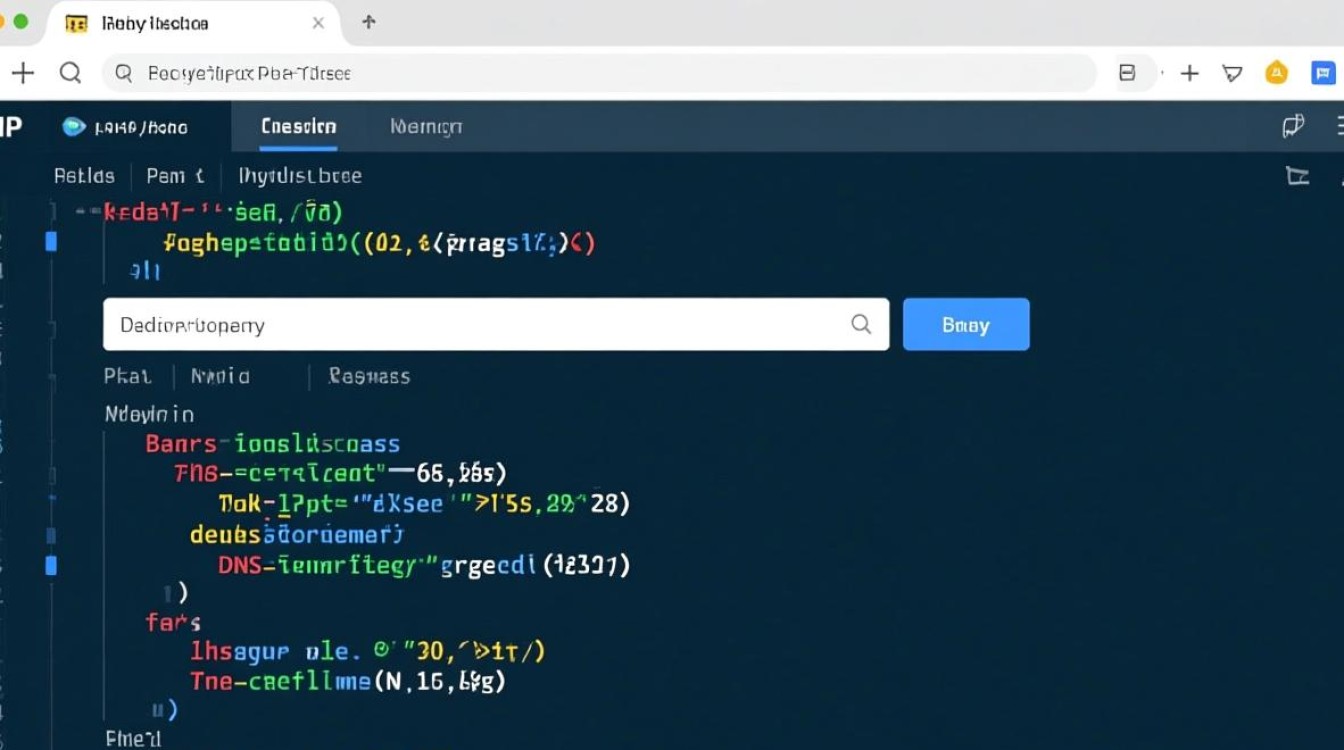Close the current browser tab
The width and height of the screenshot is (1344, 750).
tap(318, 23)
